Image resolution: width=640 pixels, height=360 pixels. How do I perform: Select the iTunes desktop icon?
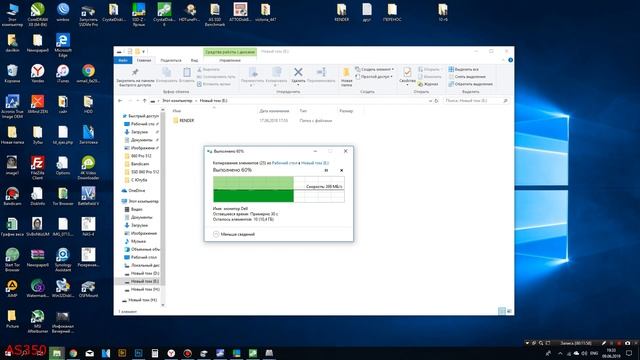63,73
